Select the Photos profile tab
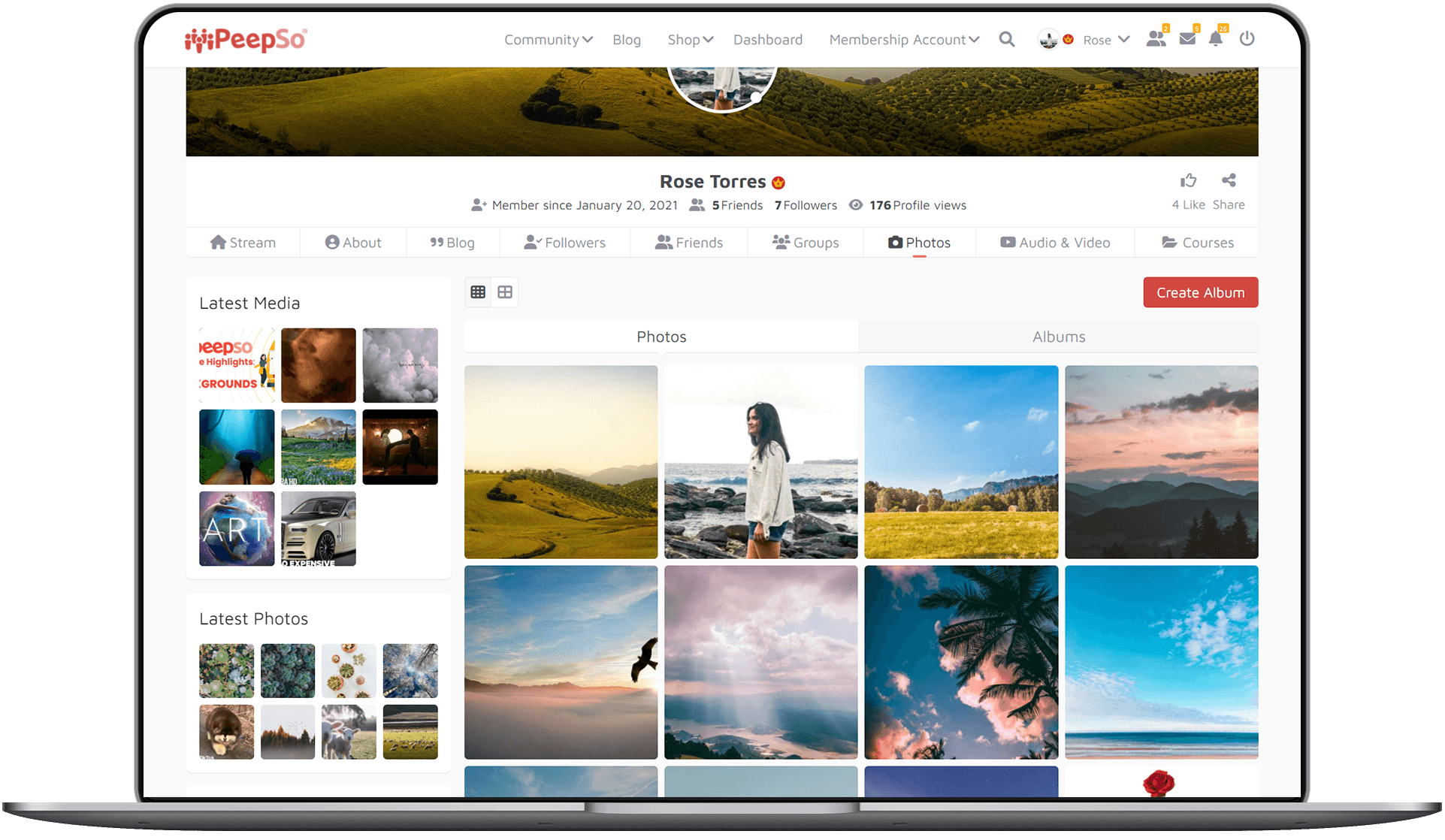The image size is (1445, 840). [x=920, y=243]
